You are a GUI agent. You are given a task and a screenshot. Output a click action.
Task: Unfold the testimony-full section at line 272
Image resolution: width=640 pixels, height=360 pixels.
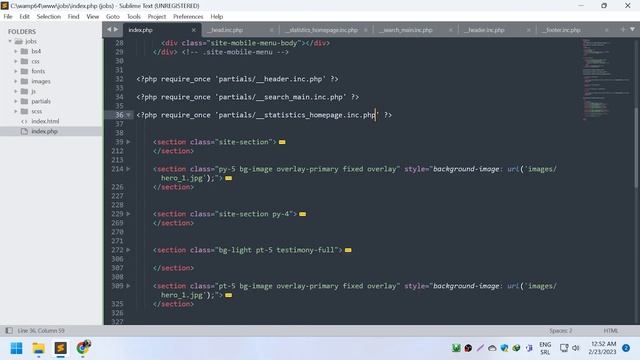[128, 250]
